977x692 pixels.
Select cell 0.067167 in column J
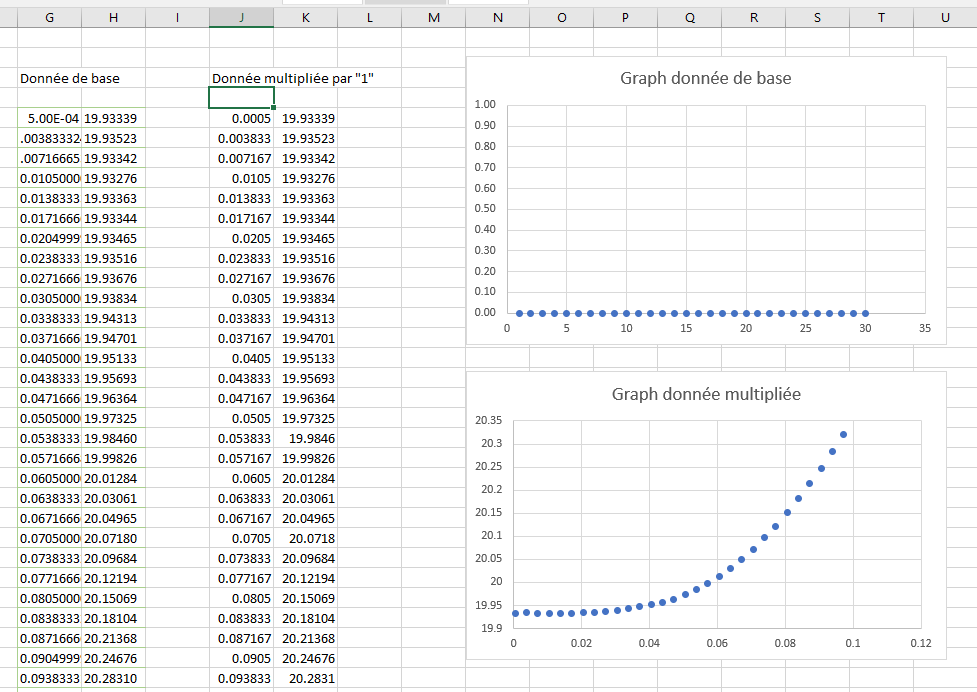point(242,518)
